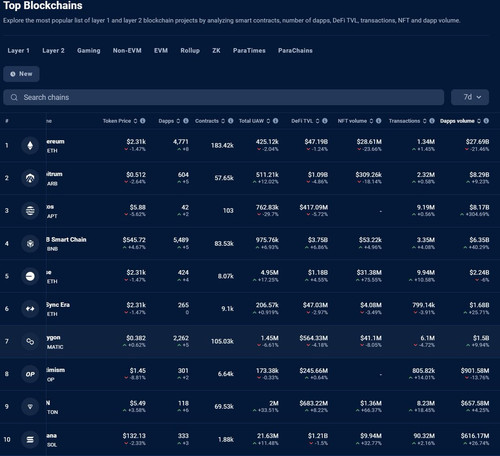This screenshot has width=500, height=456.
Task: Click the $8.17B dapps volume cell
Action: (479, 207)
